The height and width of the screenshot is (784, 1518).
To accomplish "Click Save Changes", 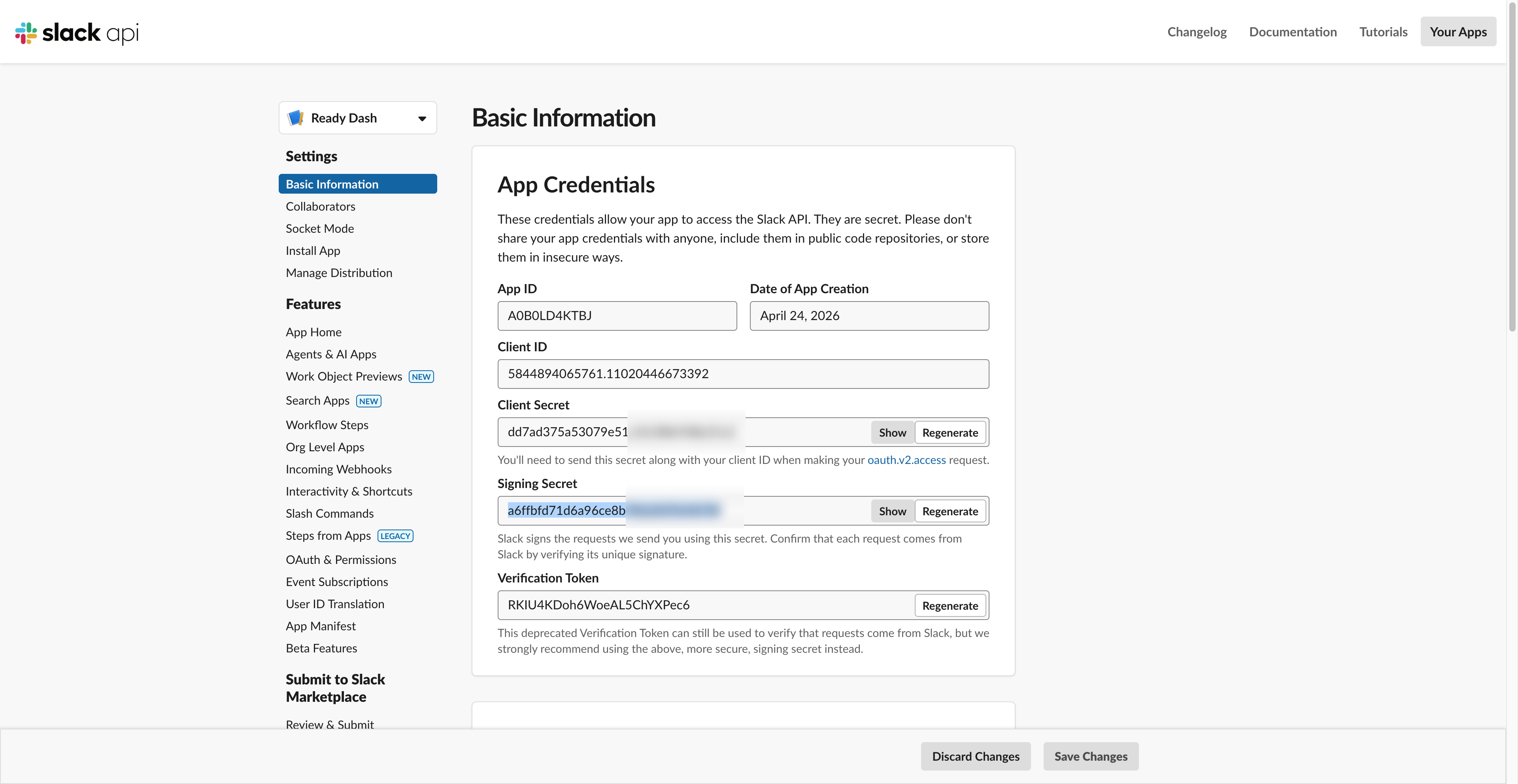I will (1091, 756).
